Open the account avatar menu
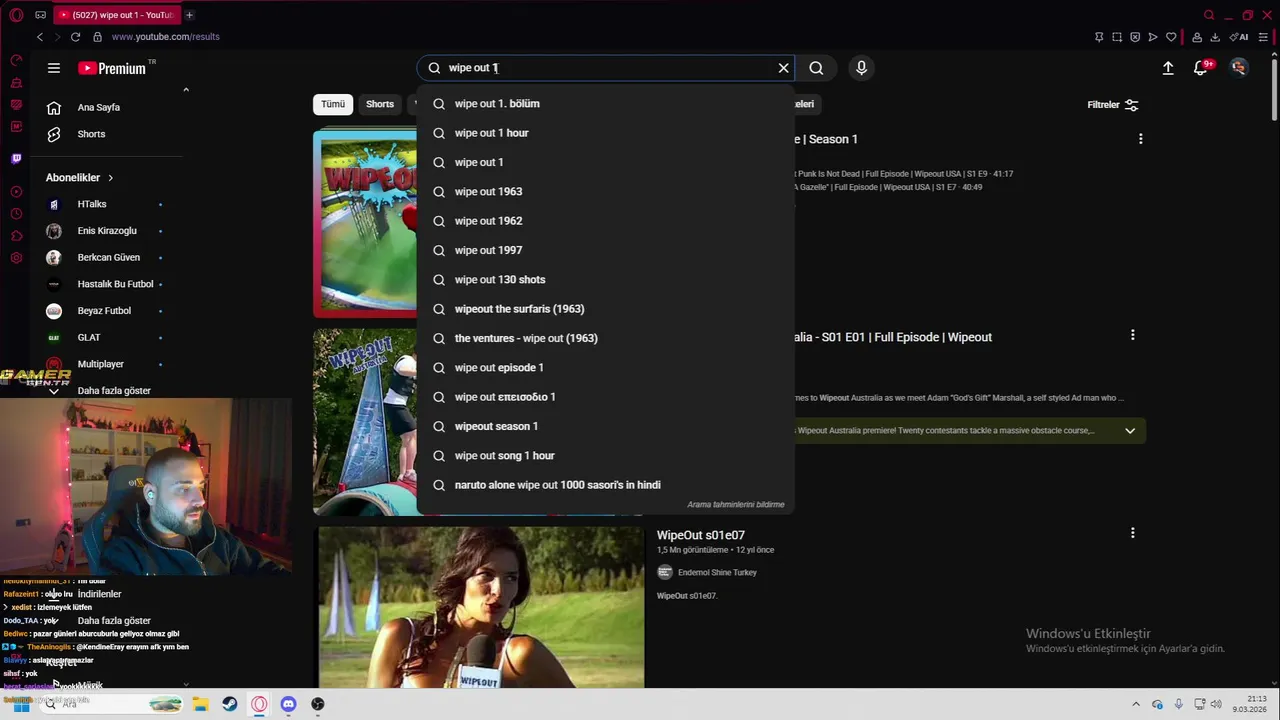 click(x=1239, y=68)
